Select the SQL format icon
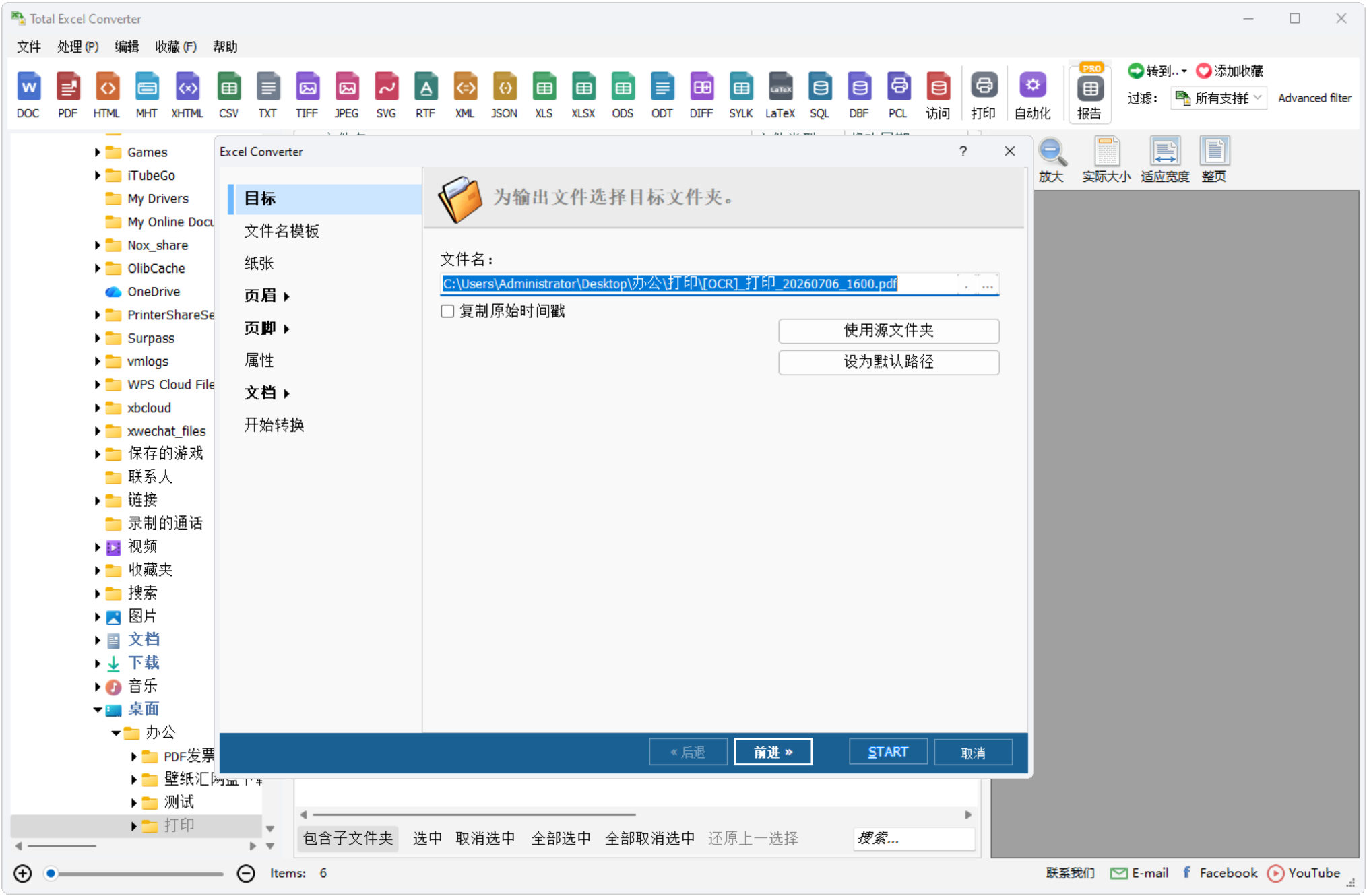This screenshot has height=896, width=1367. click(x=820, y=95)
